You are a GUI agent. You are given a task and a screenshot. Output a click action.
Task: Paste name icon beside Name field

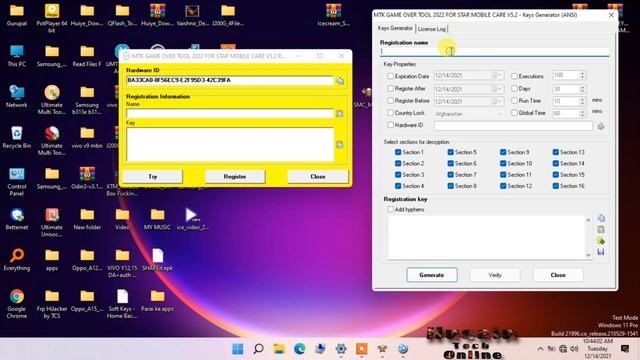point(340,114)
